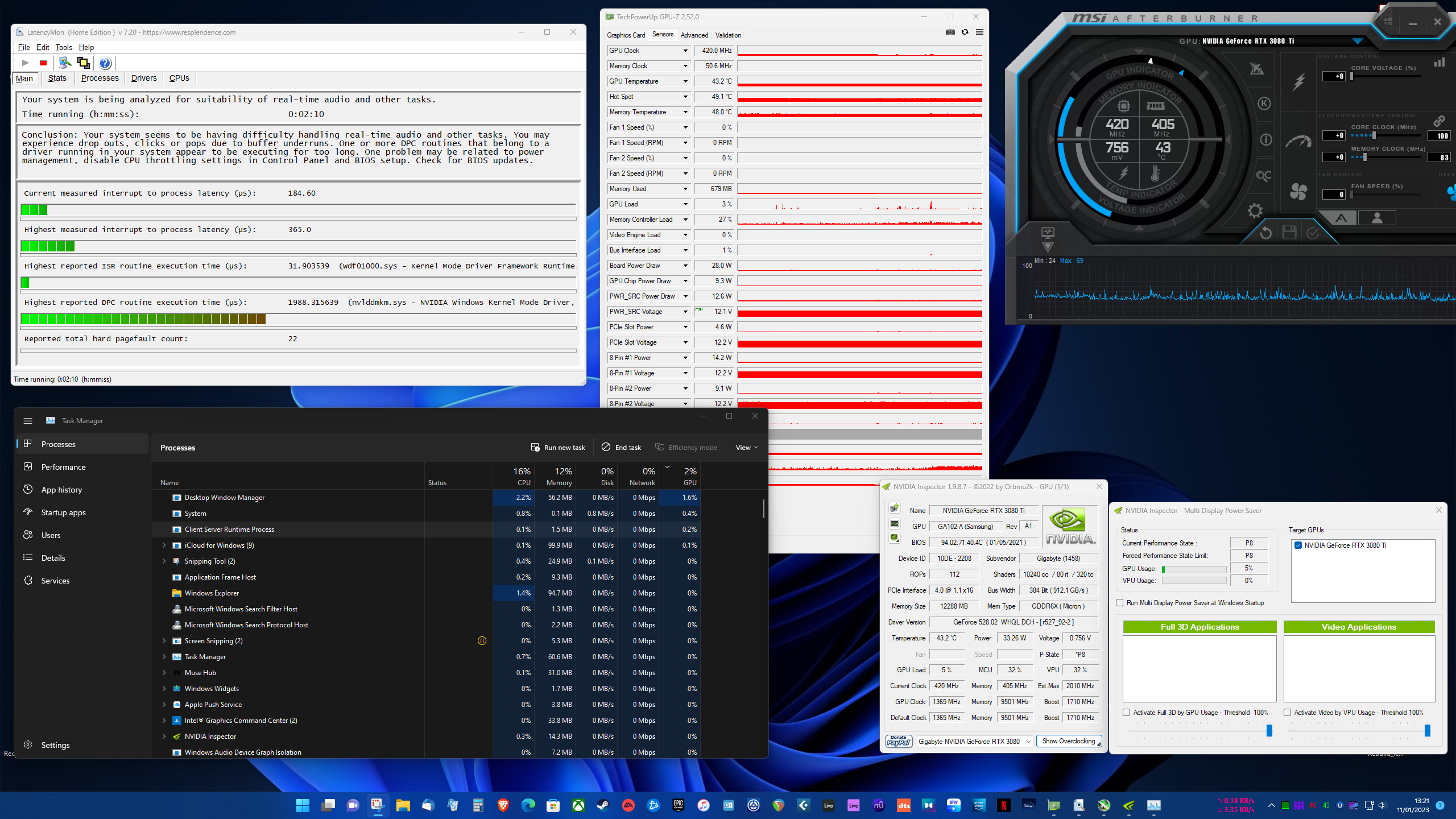Open GPU Temperature sensor dropdown in GPU-Z
Viewport: 1456px width, 819px height.
point(685,81)
